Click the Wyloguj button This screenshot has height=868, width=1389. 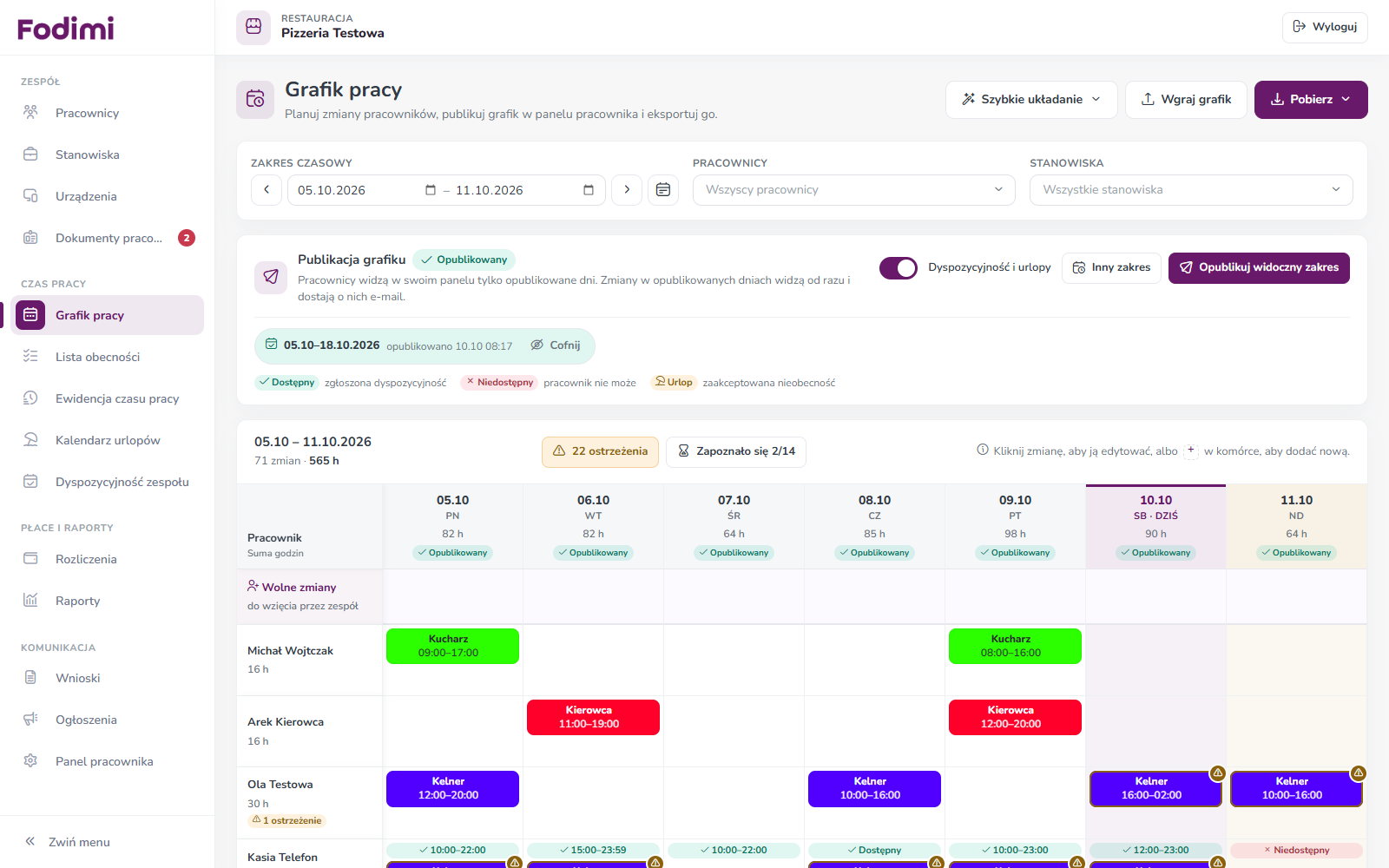coord(1325,27)
